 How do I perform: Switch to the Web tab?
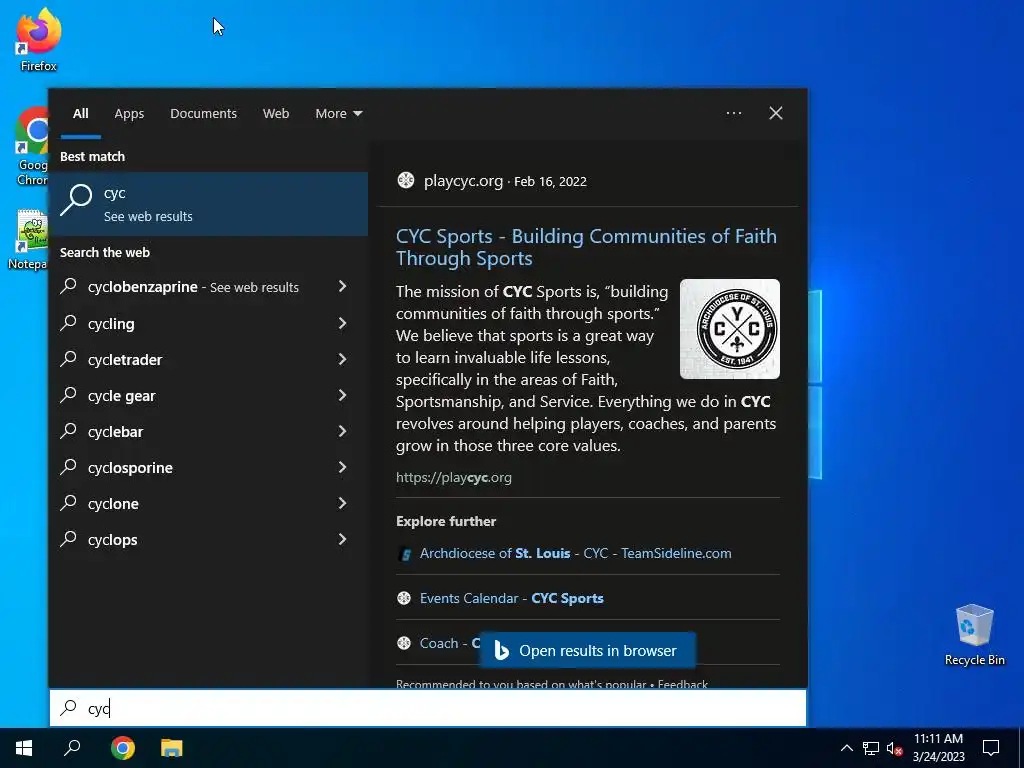[276, 114]
